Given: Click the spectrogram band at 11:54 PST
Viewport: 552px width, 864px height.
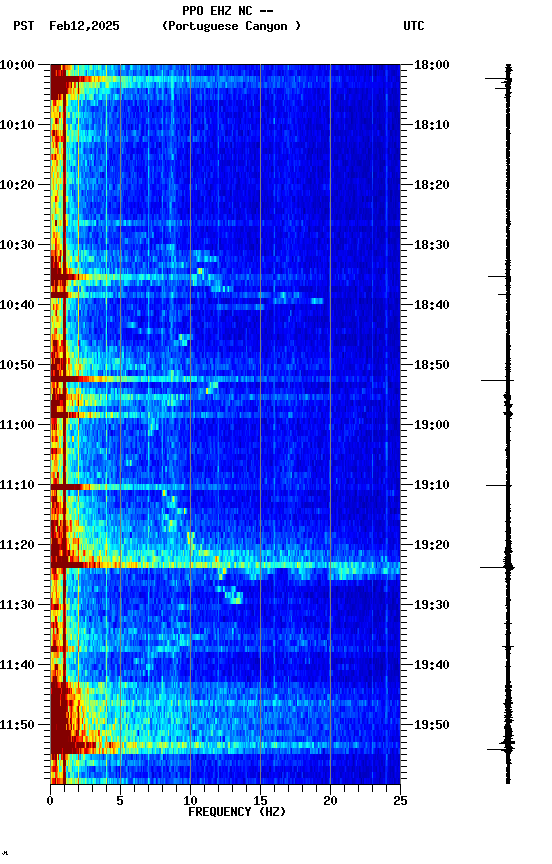Looking at the screenshot, I should coord(225,747).
